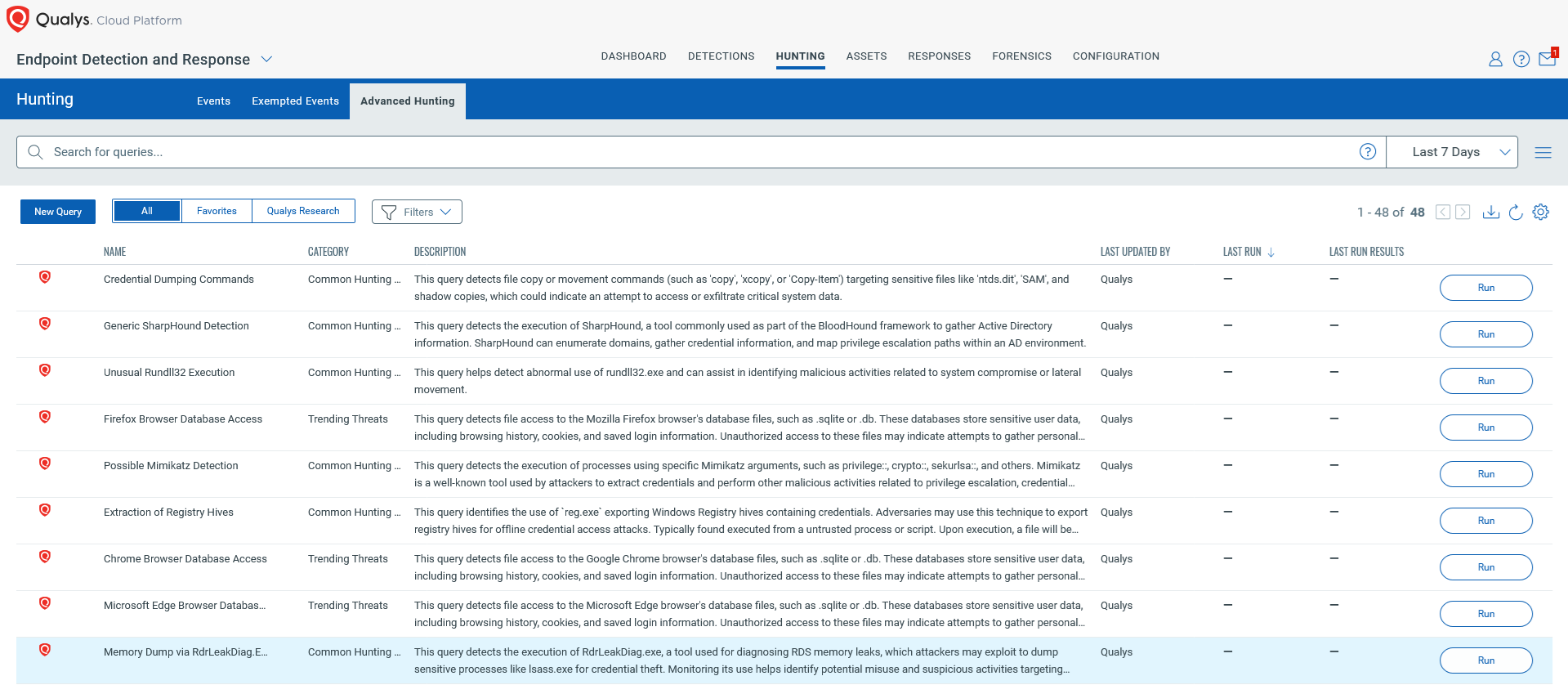The image size is (1568, 685).
Task: Switch to the Events tab
Action: (213, 101)
